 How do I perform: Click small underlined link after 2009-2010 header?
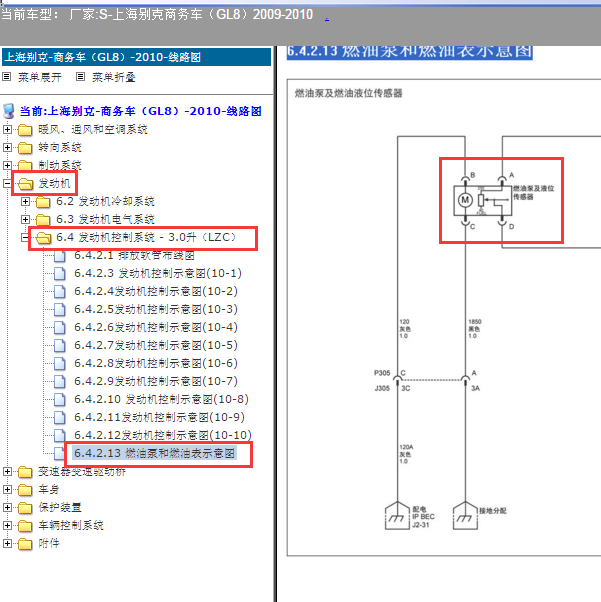pyautogui.click(x=327, y=18)
